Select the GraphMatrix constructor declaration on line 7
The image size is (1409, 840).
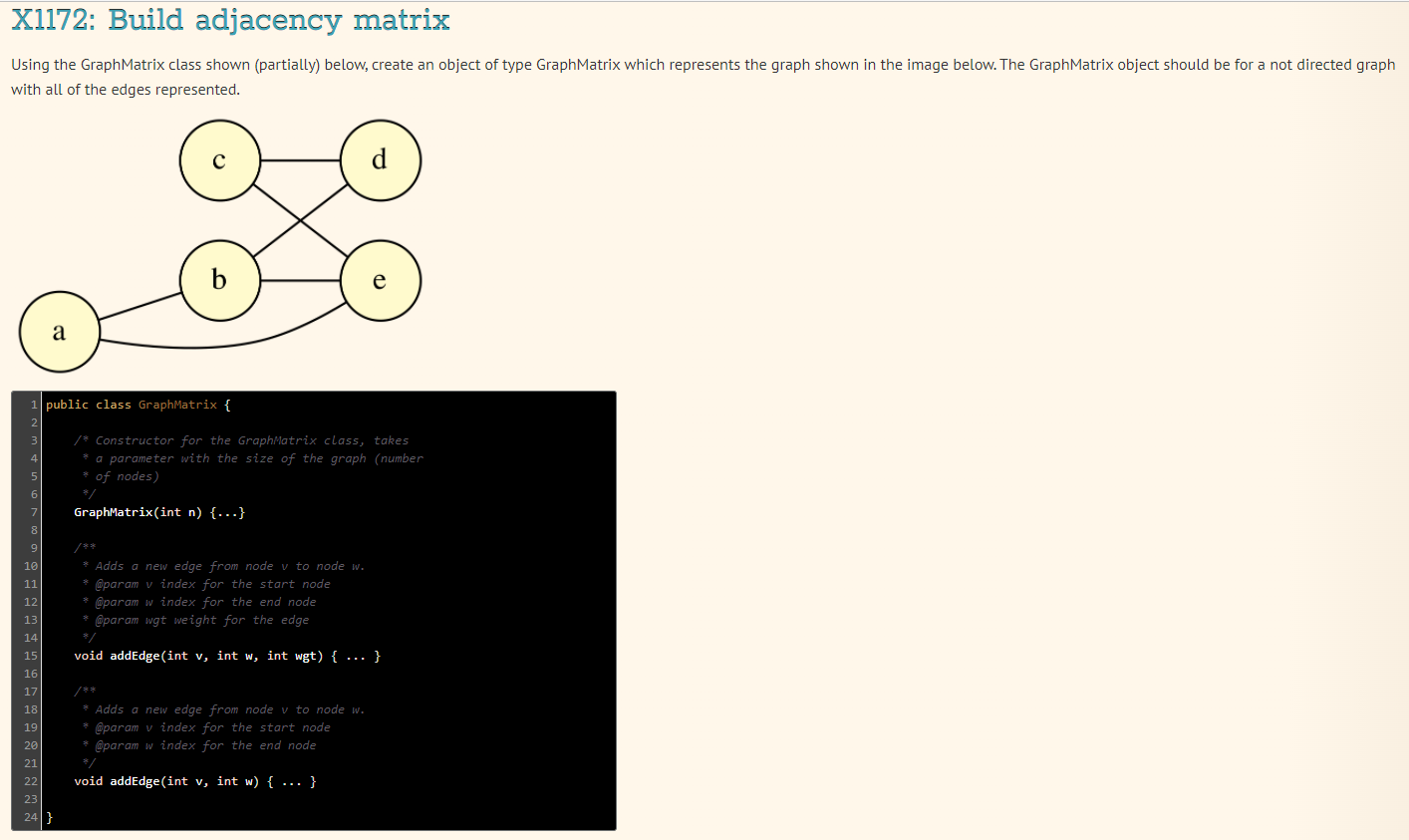[x=159, y=511]
